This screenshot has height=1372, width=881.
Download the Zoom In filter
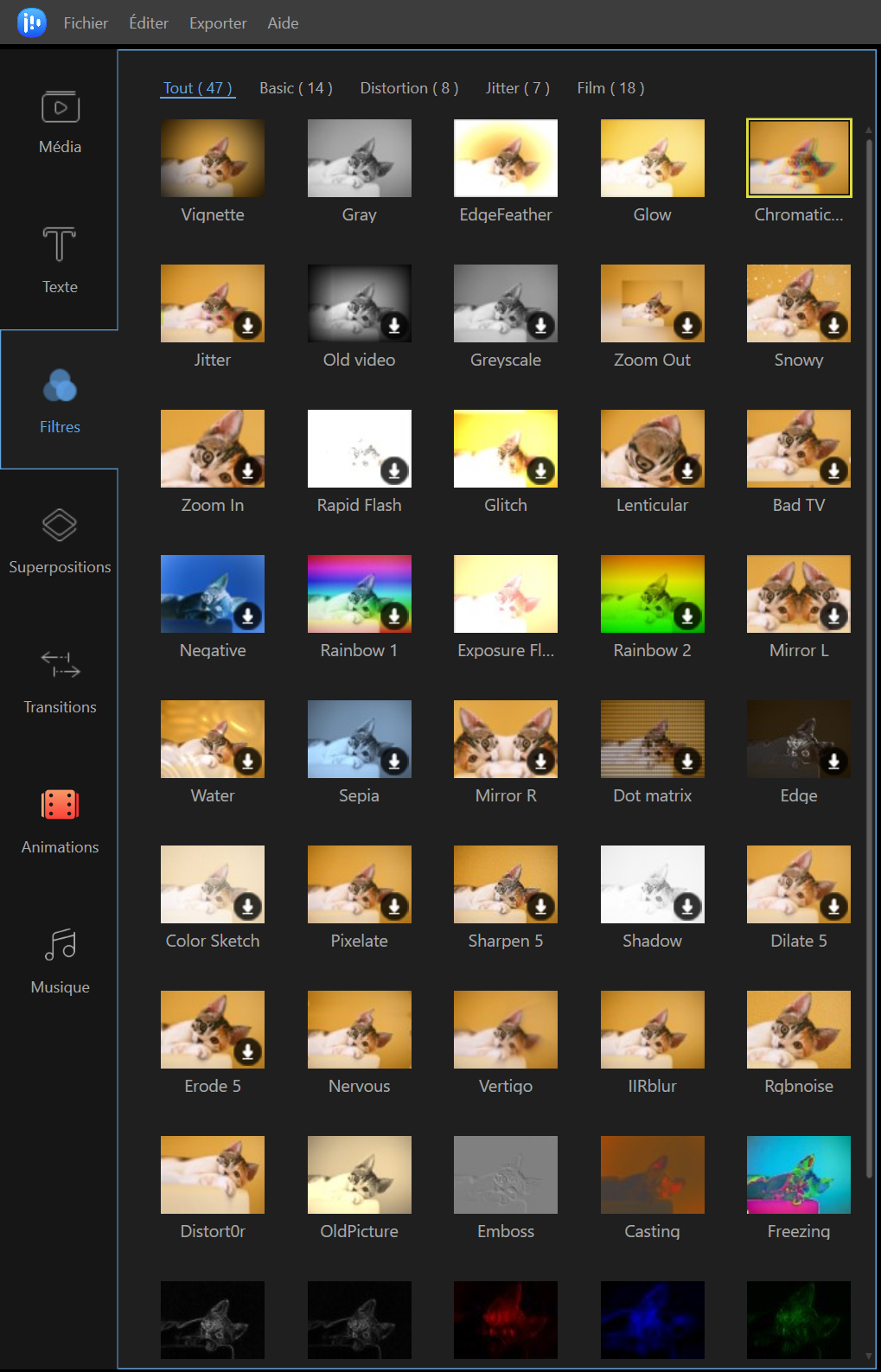click(247, 471)
